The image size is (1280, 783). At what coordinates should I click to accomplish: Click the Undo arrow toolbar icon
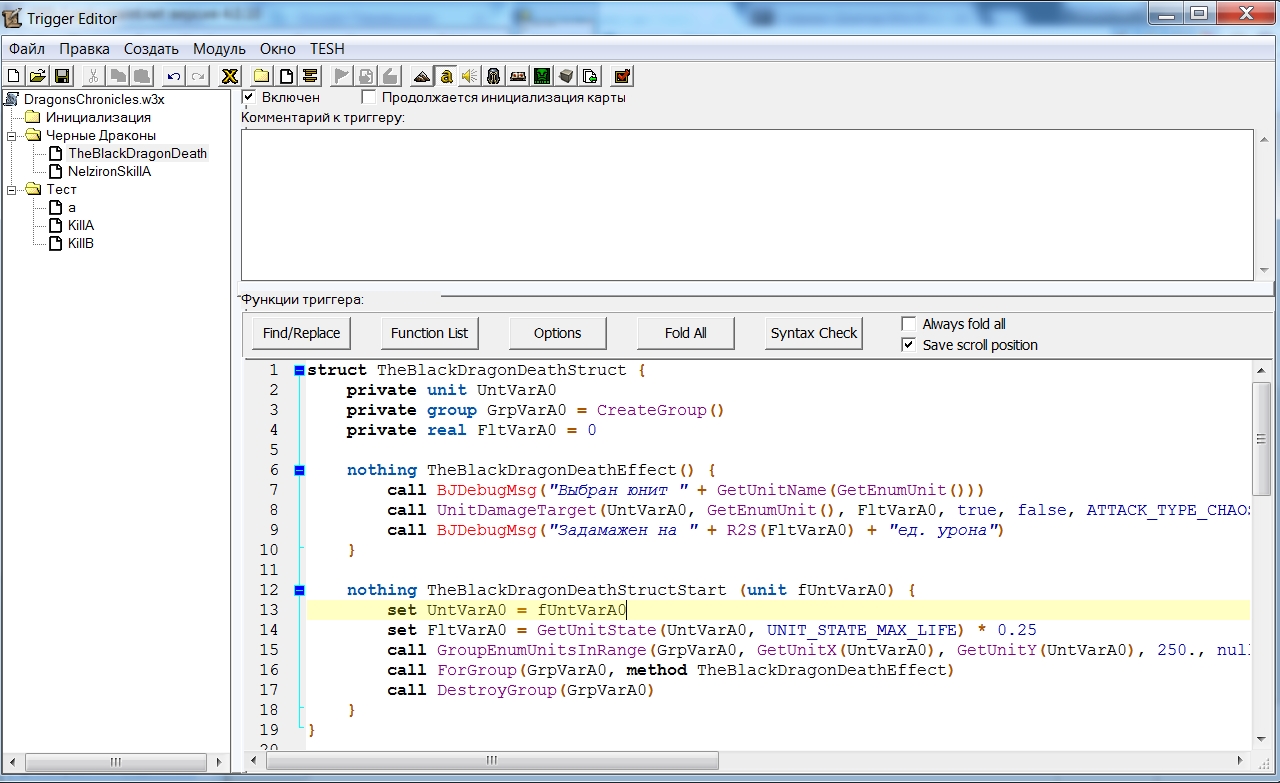(174, 76)
